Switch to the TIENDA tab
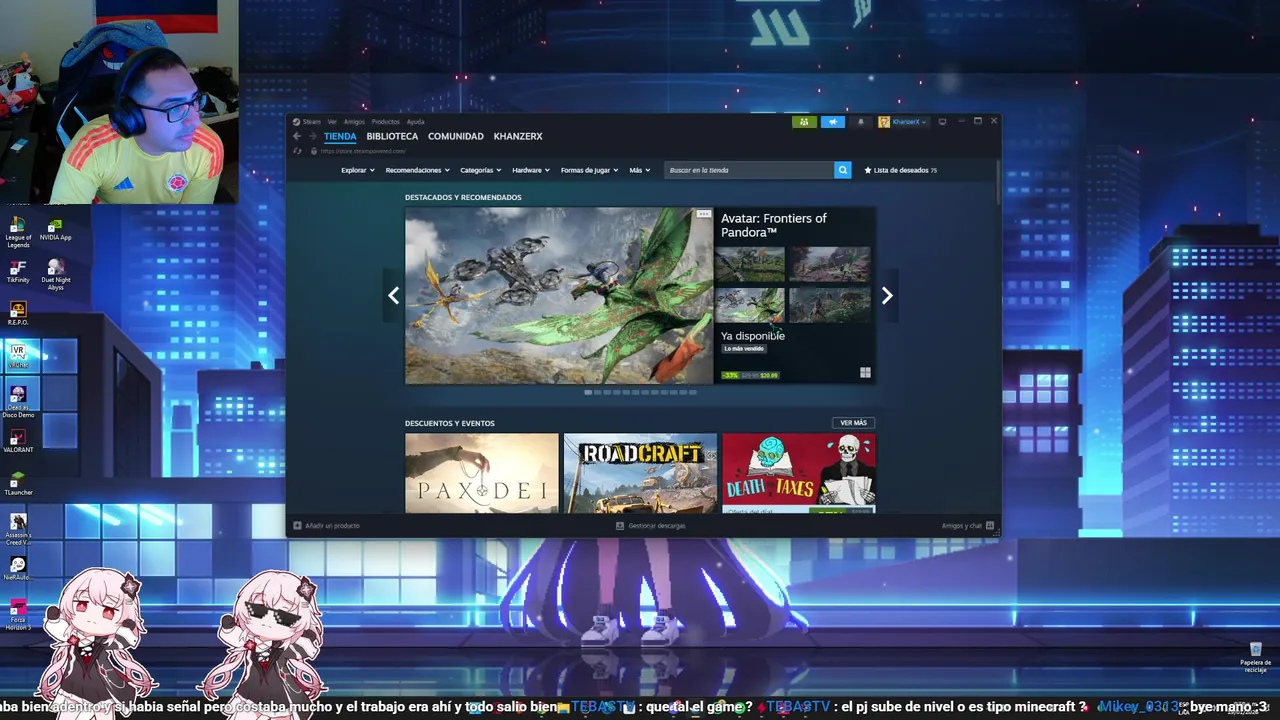The image size is (1280, 720). coord(340,136)
